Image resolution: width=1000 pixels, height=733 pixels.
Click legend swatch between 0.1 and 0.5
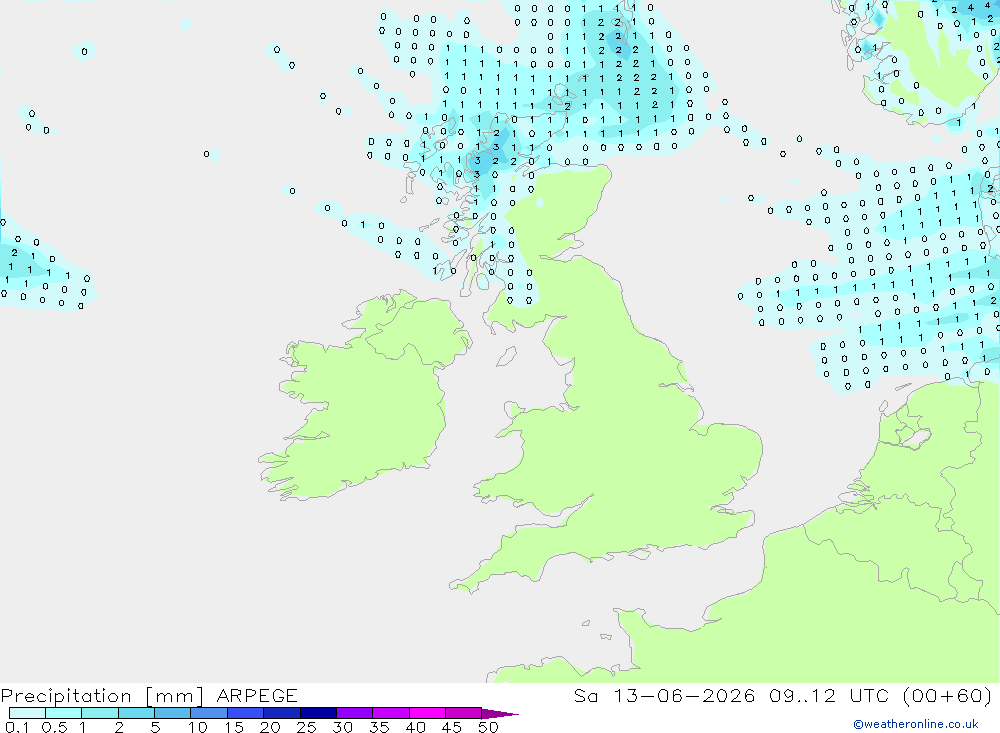pos(27,713)
